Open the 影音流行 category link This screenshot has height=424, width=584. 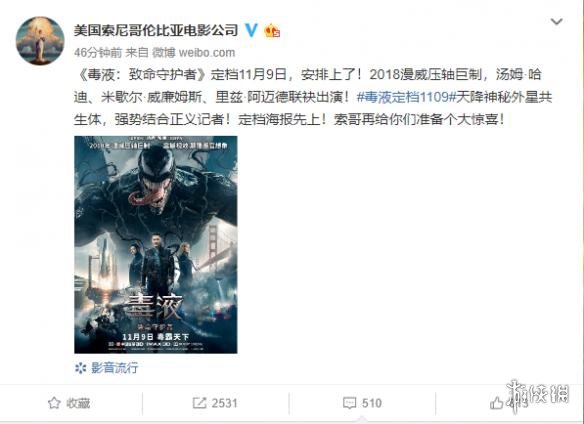tap(115, 368)
